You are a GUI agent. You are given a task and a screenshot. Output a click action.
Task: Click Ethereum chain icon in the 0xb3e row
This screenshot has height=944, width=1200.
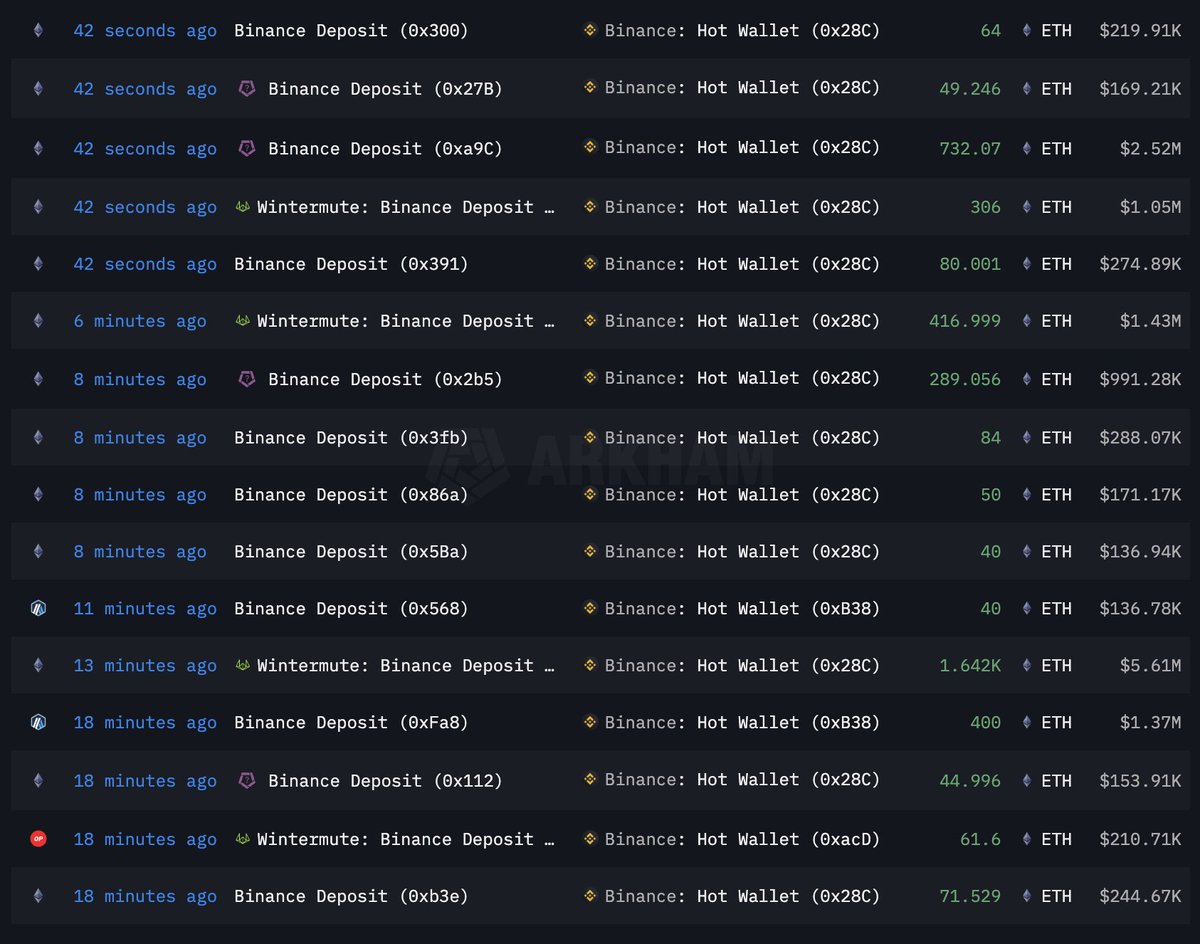click(x=38, y=896)
